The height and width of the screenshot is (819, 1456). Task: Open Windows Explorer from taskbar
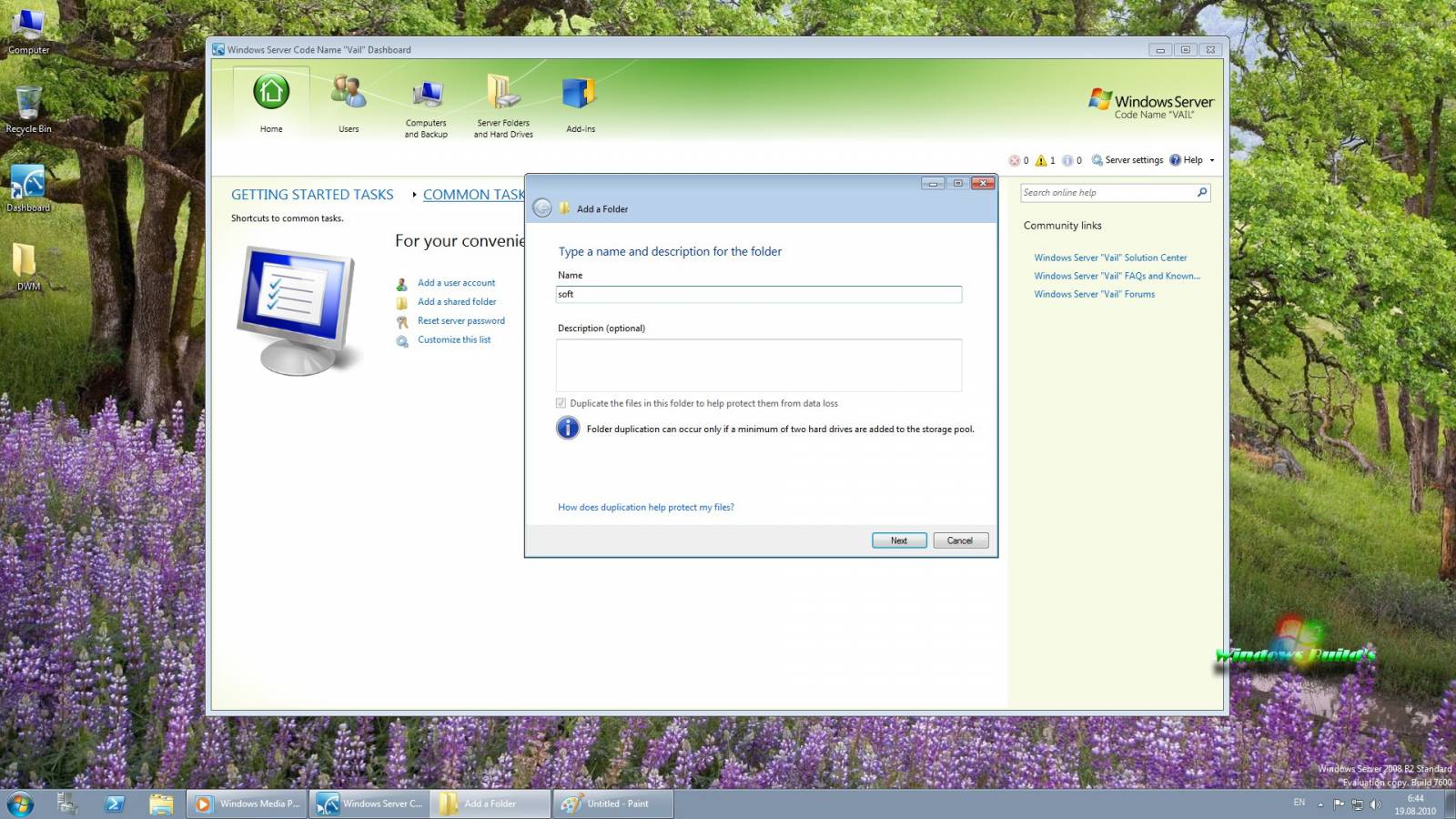coord(161,804)
